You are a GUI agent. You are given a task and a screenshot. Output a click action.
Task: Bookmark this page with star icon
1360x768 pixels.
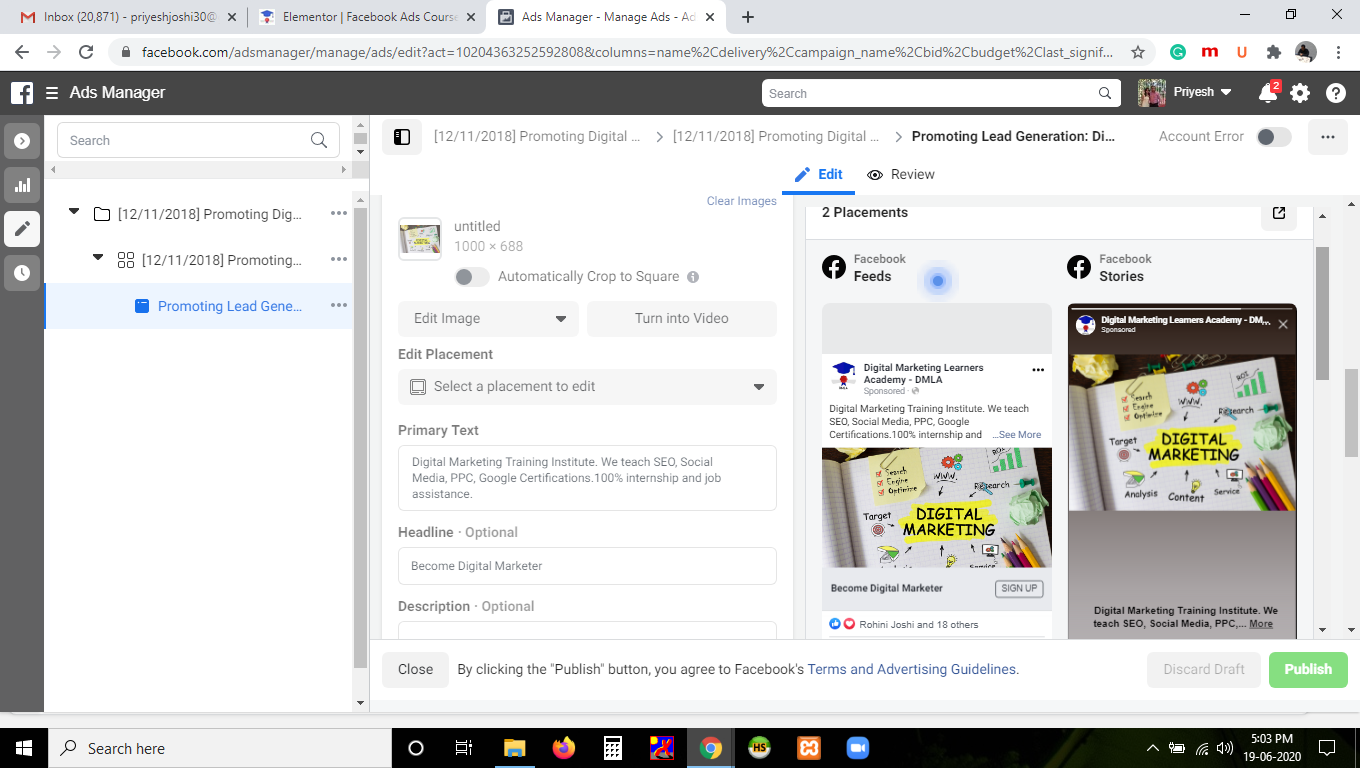click(1138, 52)
